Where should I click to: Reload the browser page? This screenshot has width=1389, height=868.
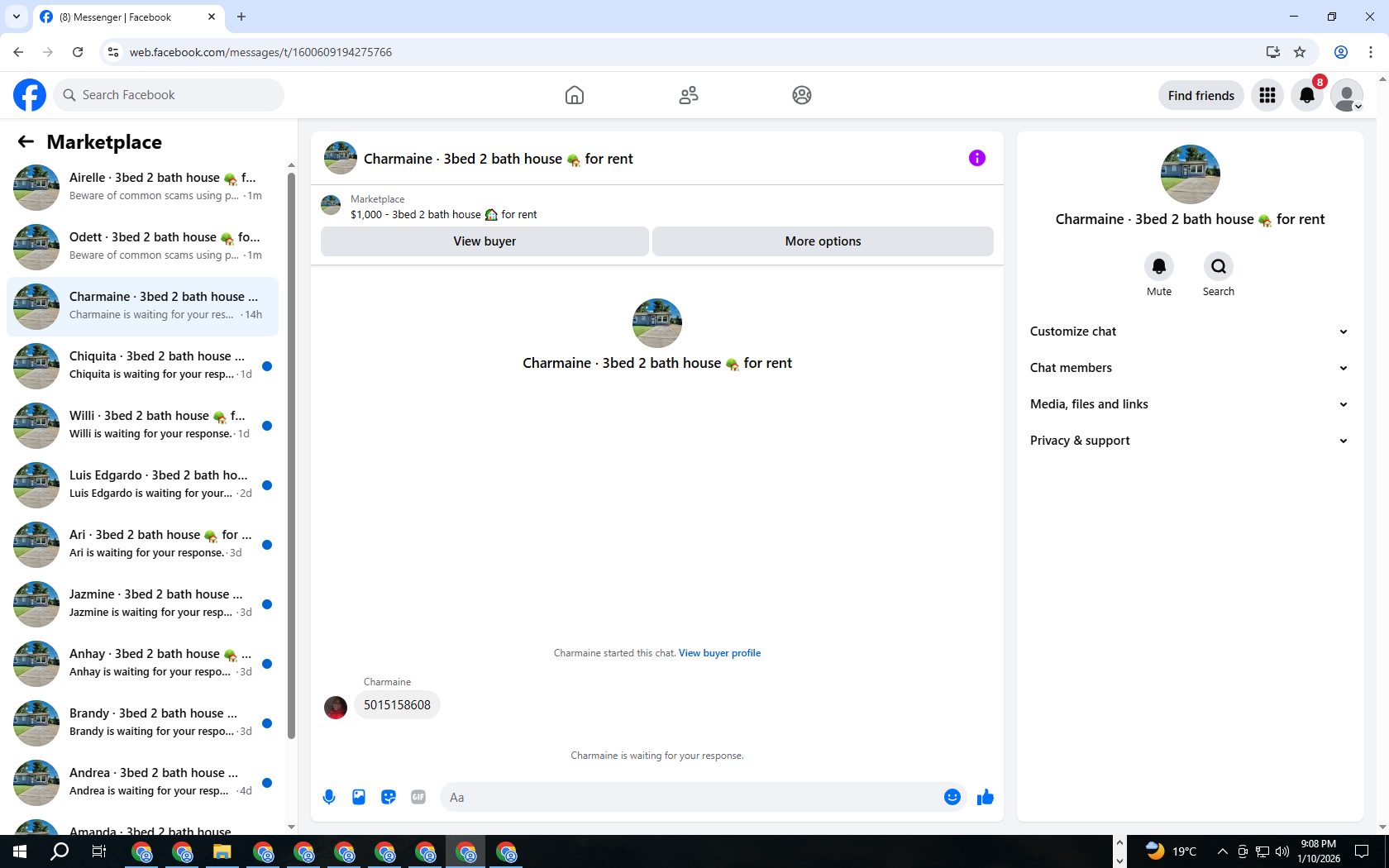point(78,52)
